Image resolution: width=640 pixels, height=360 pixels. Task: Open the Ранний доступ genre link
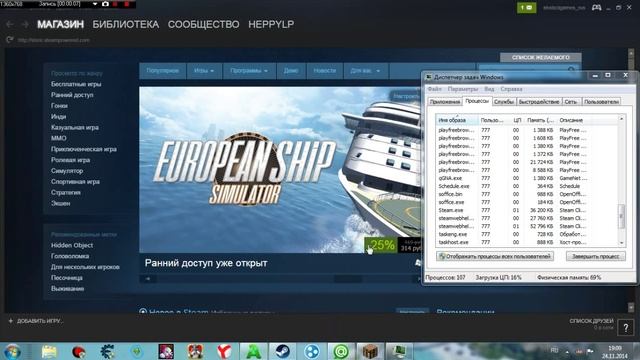[x=72, y=95]
